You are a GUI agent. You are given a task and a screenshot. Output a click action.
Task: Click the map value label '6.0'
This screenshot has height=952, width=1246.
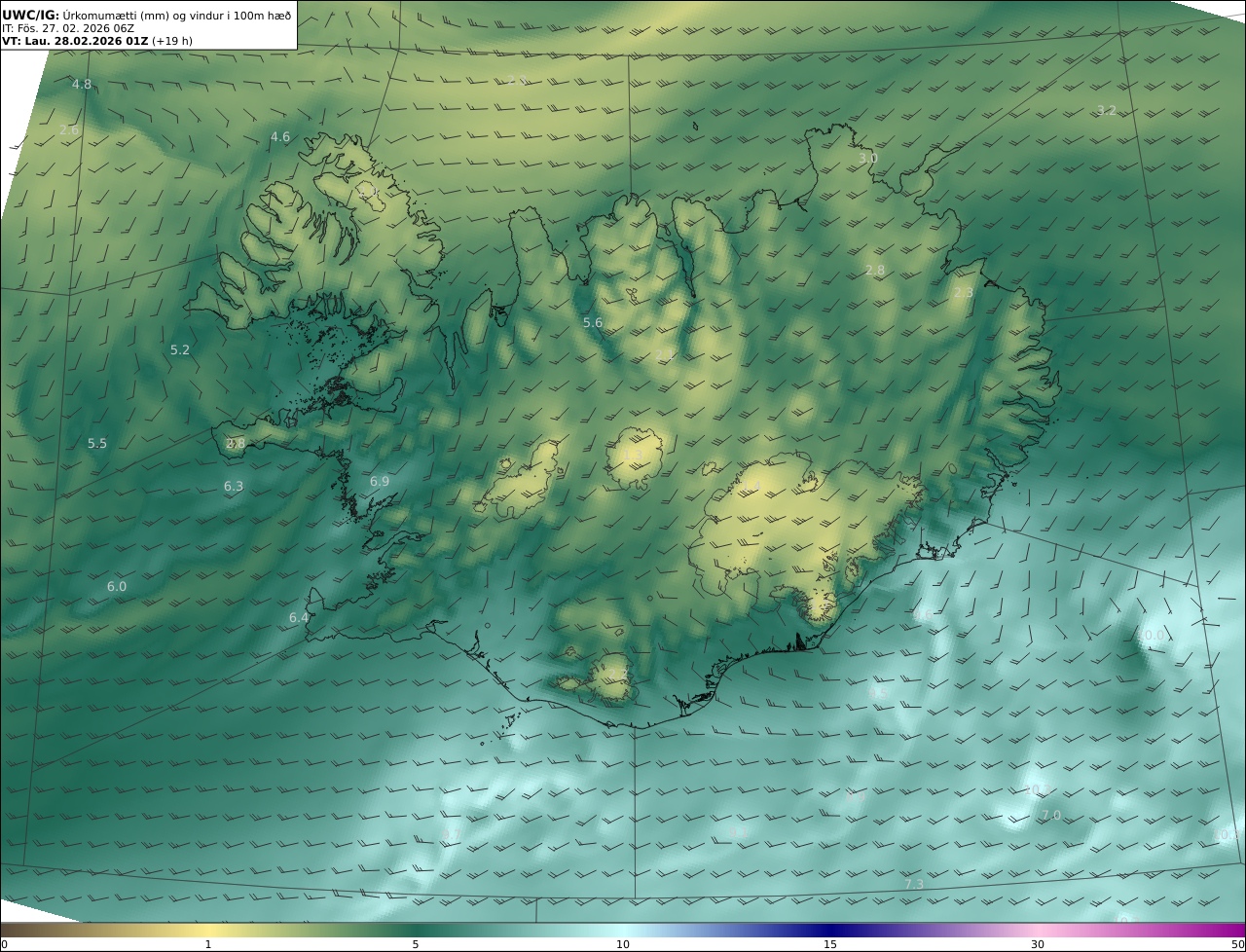click(117, 587)
